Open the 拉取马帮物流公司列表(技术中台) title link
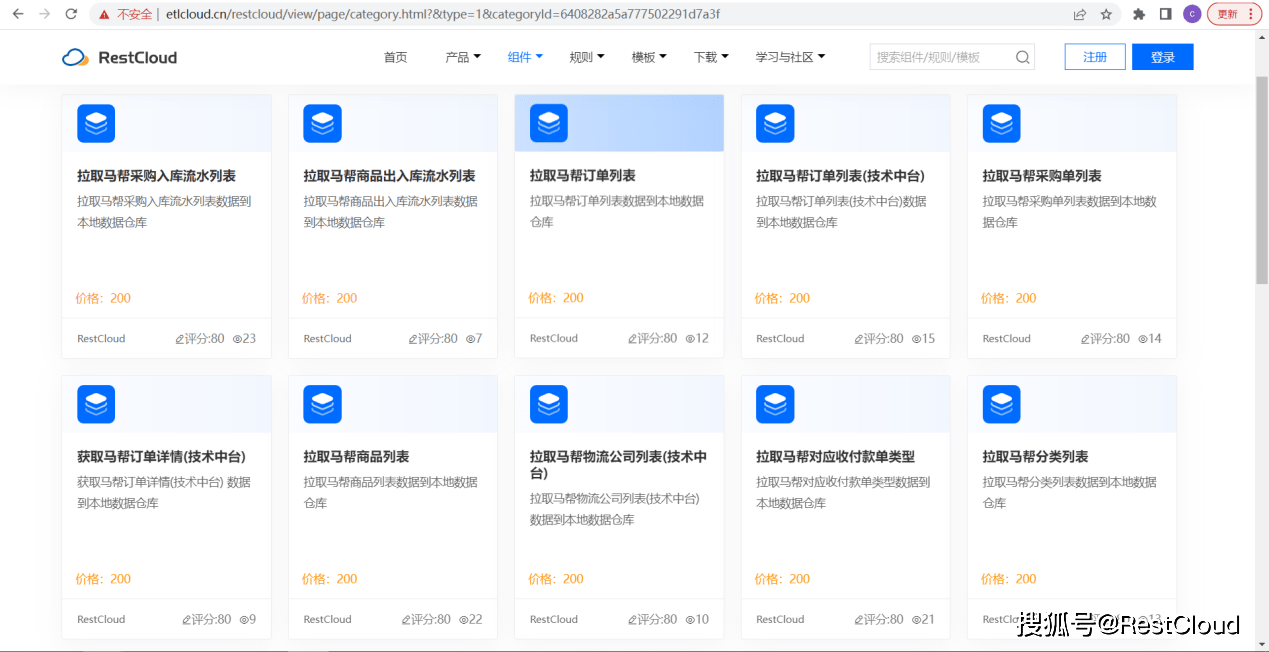The width and height of the screenshot is (1269, 652). click(x=618, y=465)
